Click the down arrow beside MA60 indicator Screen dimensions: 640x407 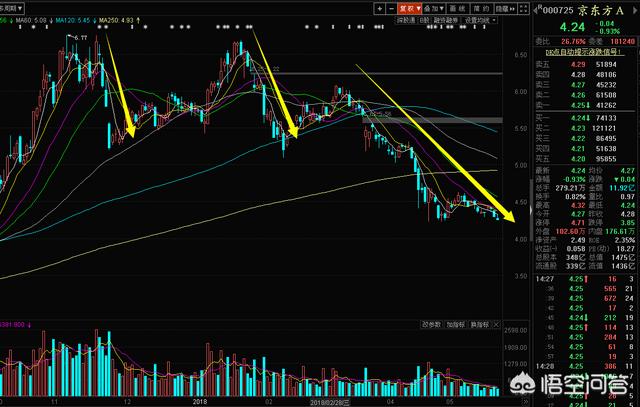click(50, 20)
